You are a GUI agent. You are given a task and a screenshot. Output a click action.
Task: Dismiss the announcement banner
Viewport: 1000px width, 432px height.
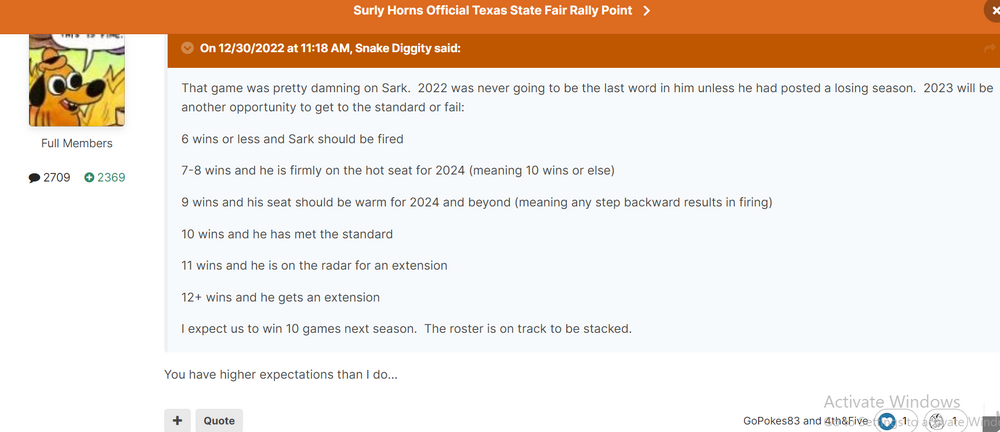(993, 11)
